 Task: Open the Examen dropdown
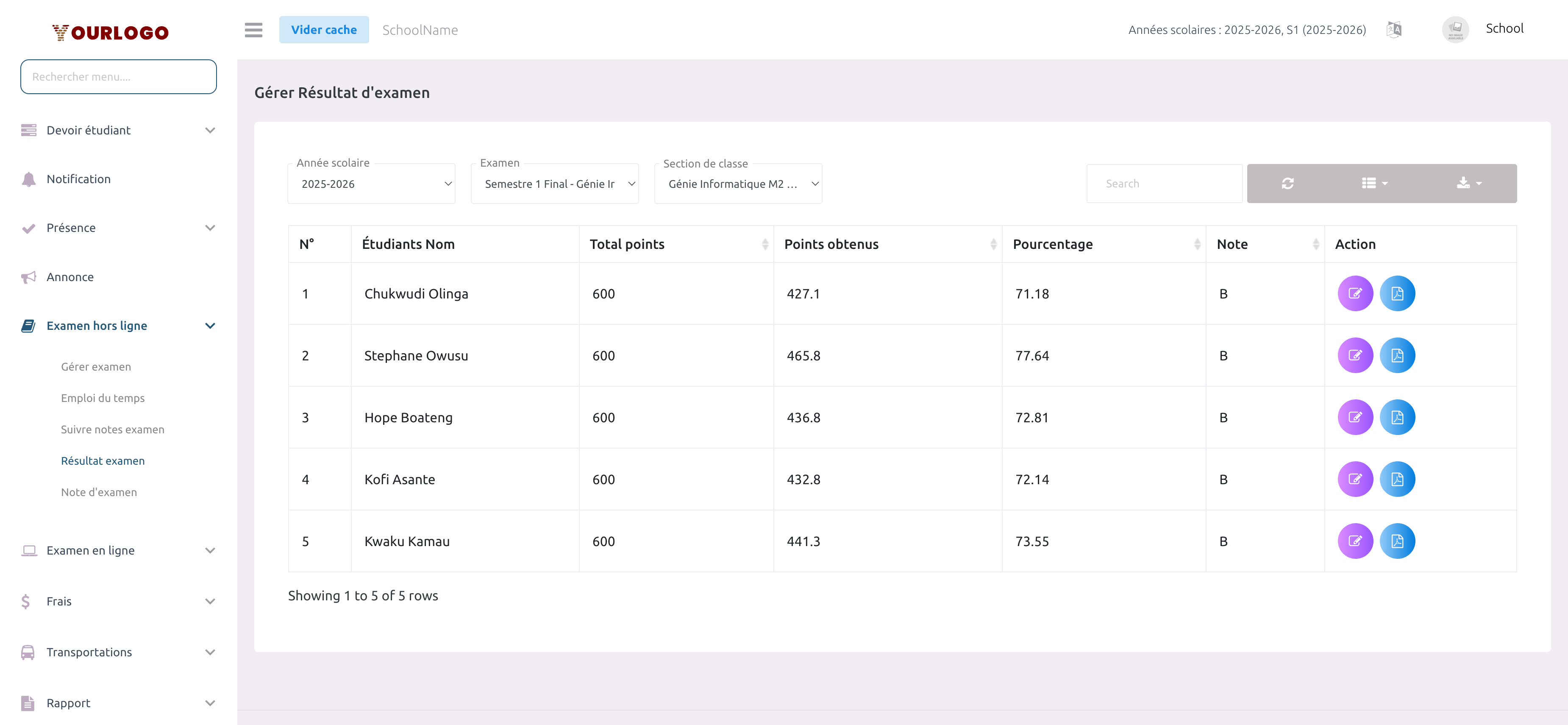(x=555, y=184)
